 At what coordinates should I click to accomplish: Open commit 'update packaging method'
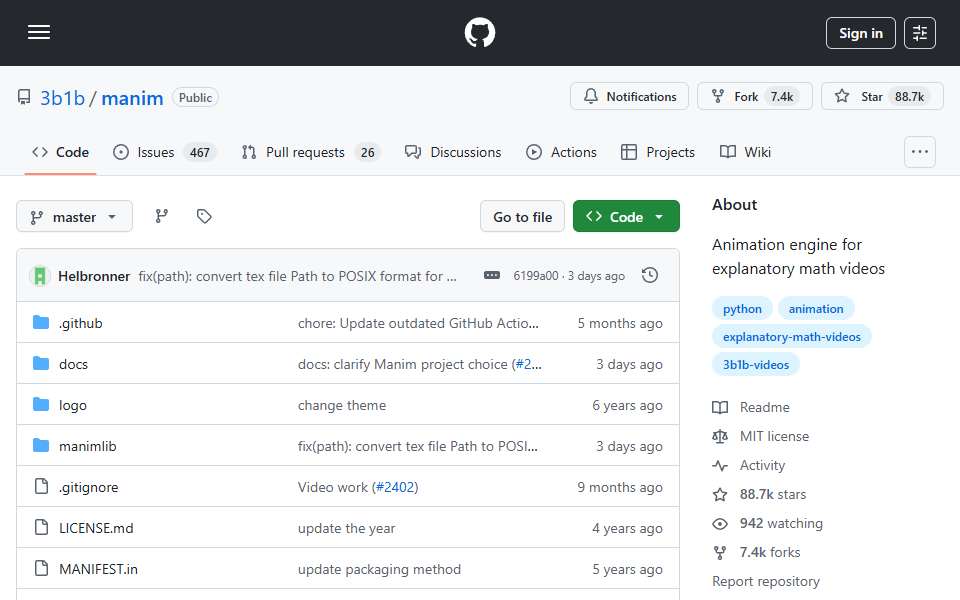point(379,569)
